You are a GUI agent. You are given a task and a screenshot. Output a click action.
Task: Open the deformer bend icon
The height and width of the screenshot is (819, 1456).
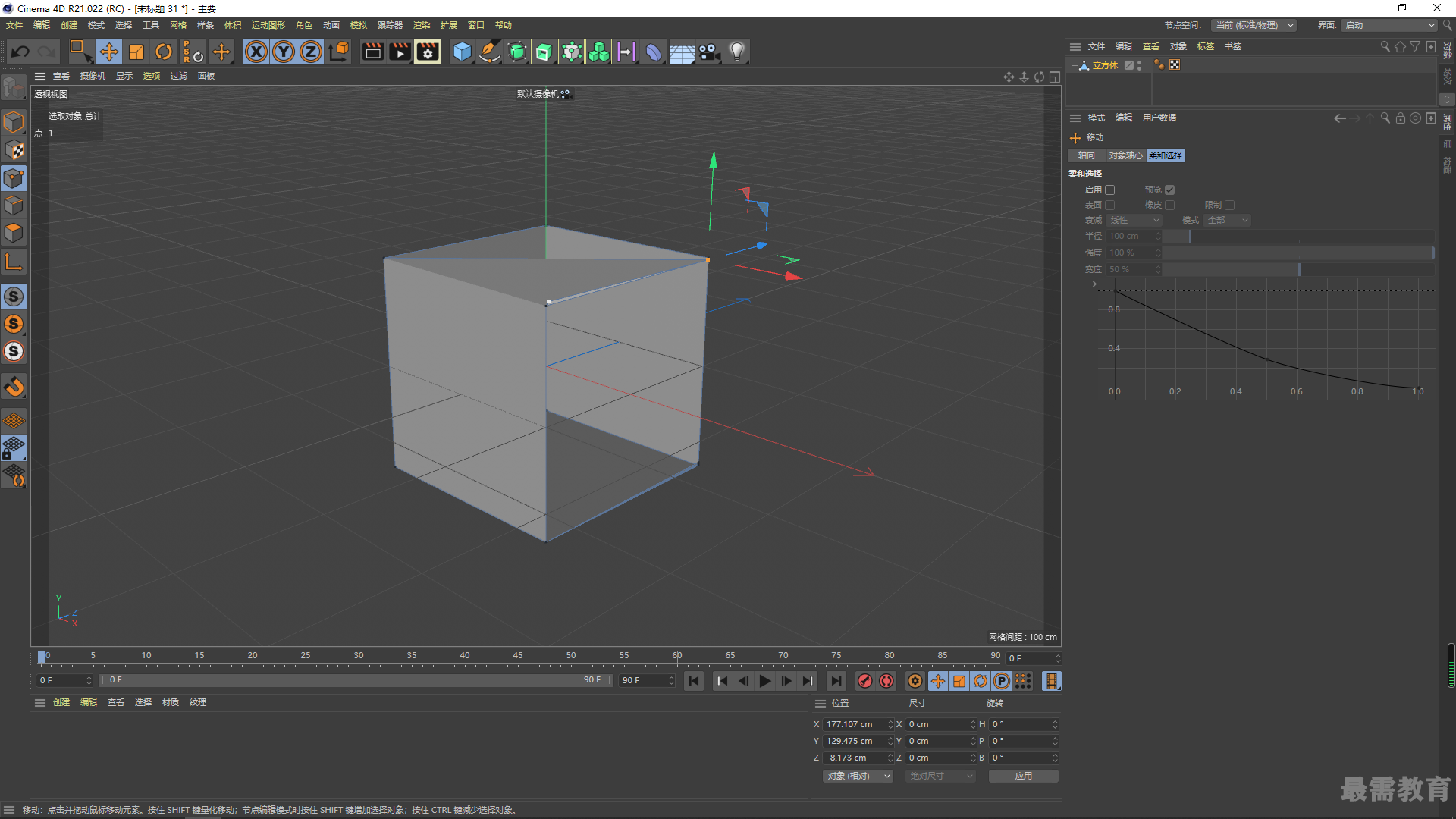click(654, 52)
